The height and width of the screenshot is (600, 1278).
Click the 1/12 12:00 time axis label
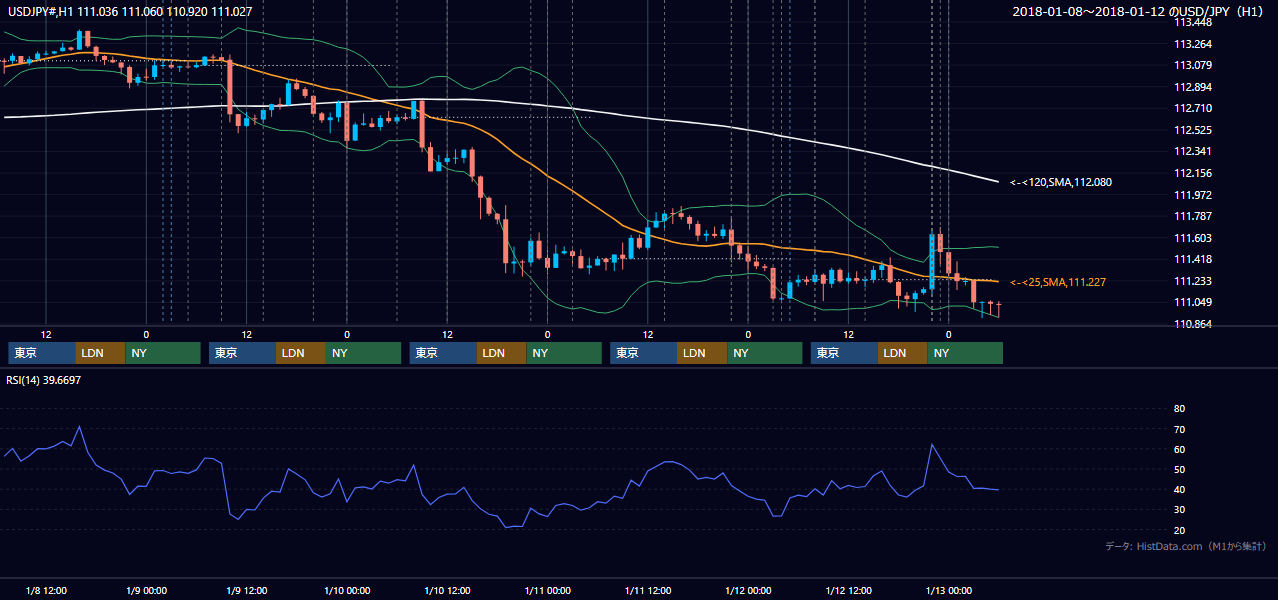click(x=848, y=591)
